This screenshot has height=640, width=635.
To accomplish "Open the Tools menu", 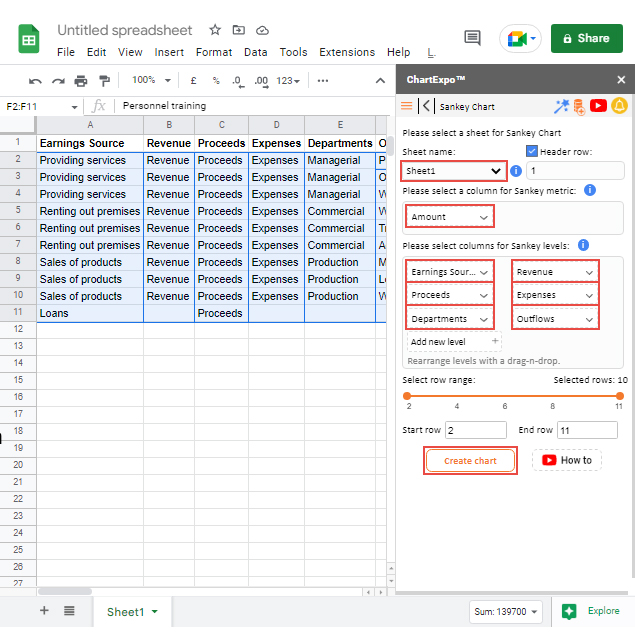I will (x=293, y=53).
